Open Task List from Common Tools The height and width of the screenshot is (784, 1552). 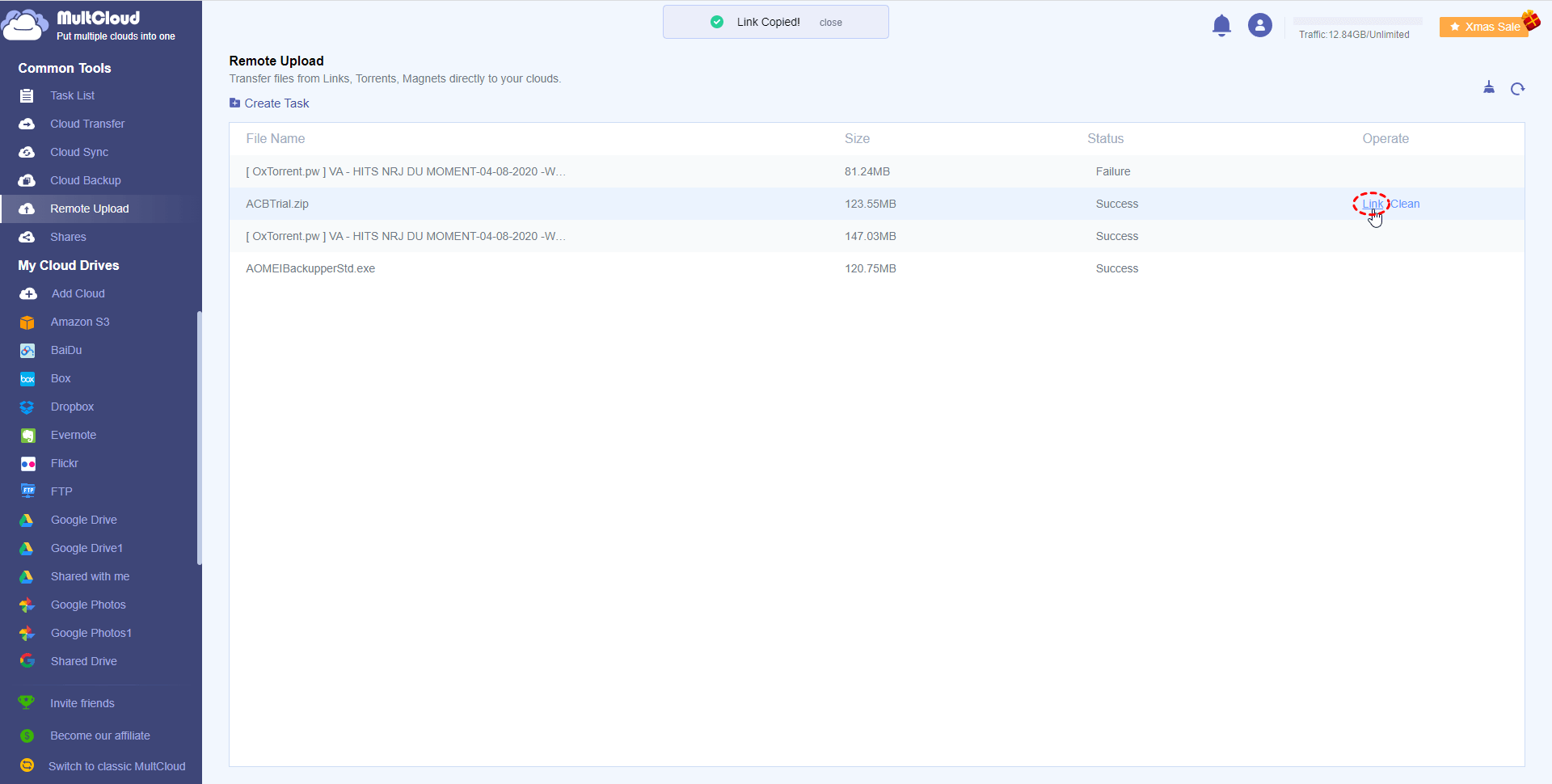point(72,95)
